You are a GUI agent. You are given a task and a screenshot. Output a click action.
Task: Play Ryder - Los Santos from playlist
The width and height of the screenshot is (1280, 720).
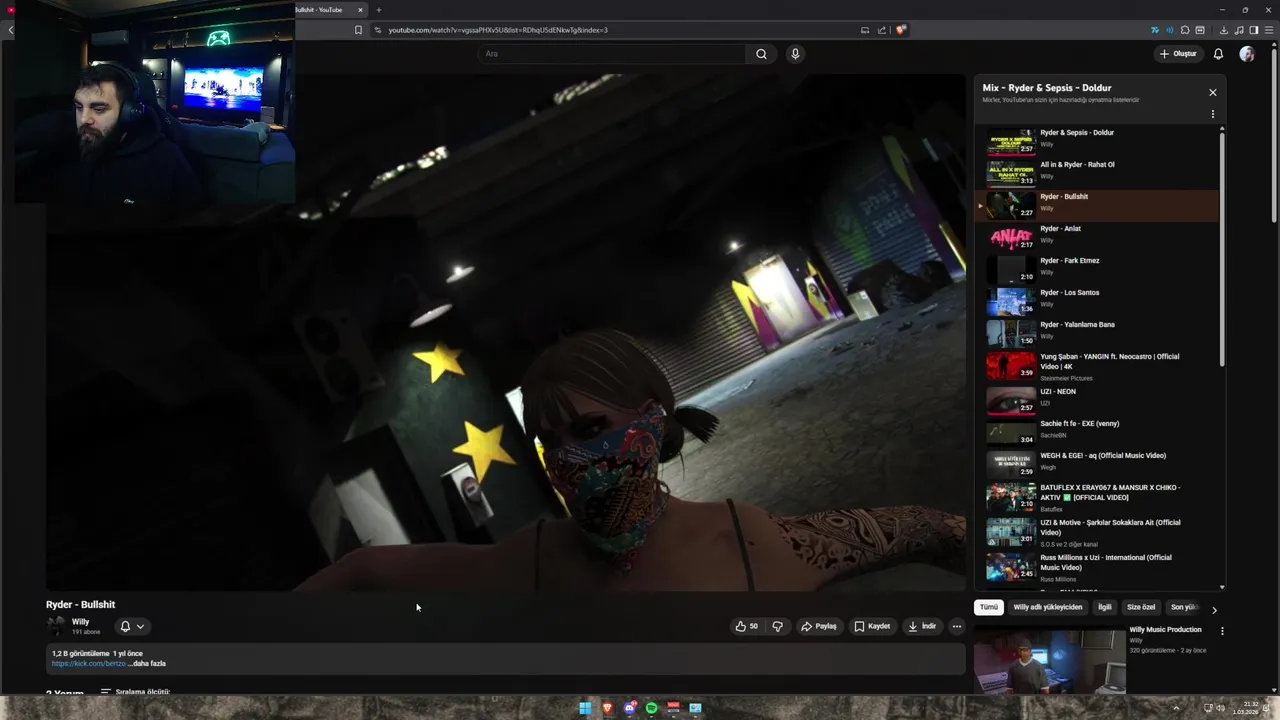point(1097,300)
